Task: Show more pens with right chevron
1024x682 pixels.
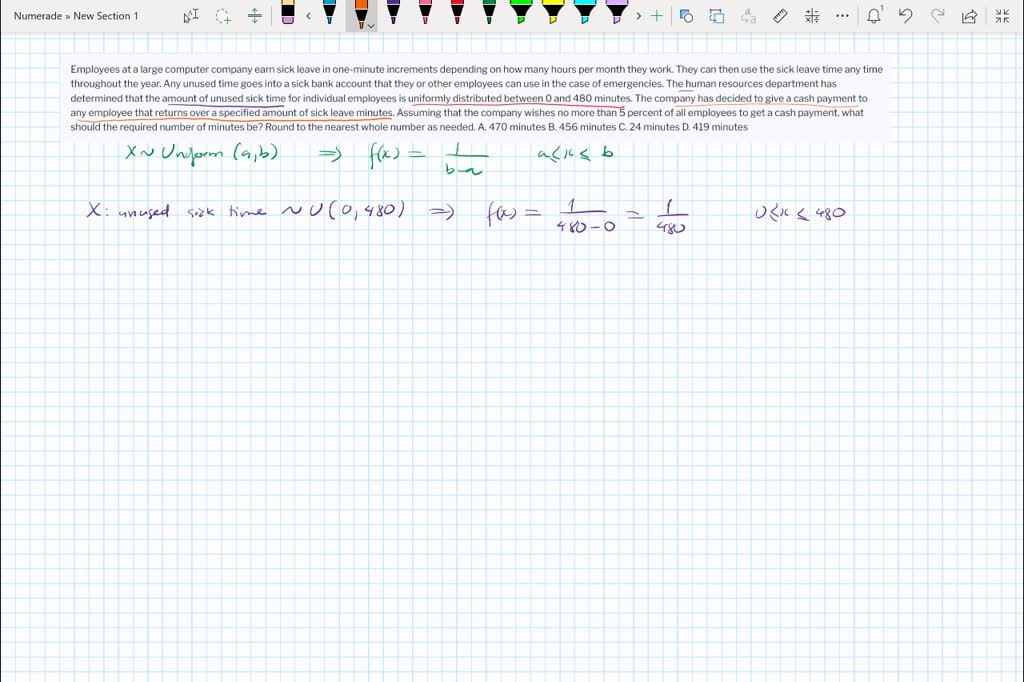Action: pyautogui.click(x=638, y=16)
